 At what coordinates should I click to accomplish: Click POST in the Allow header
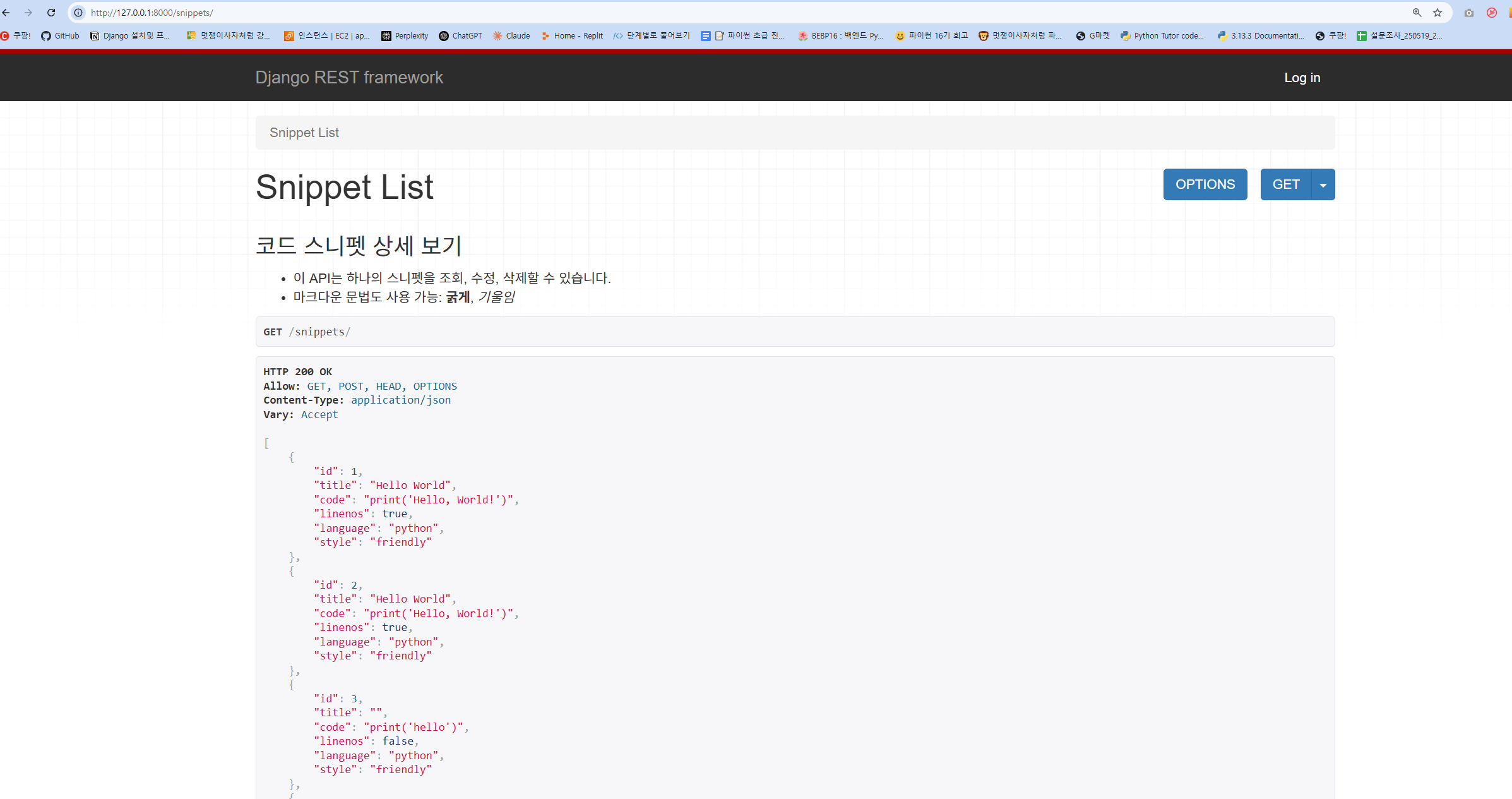click(351, 387)
